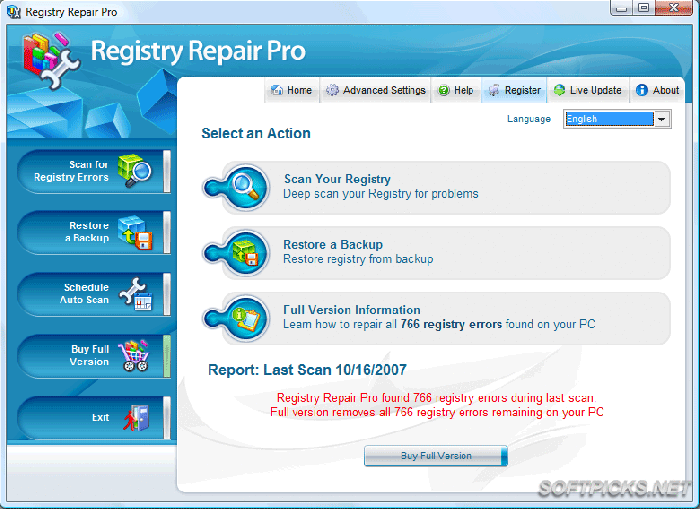Go to the Register tab
Viewport: 700px width, 509px height.
514,90
